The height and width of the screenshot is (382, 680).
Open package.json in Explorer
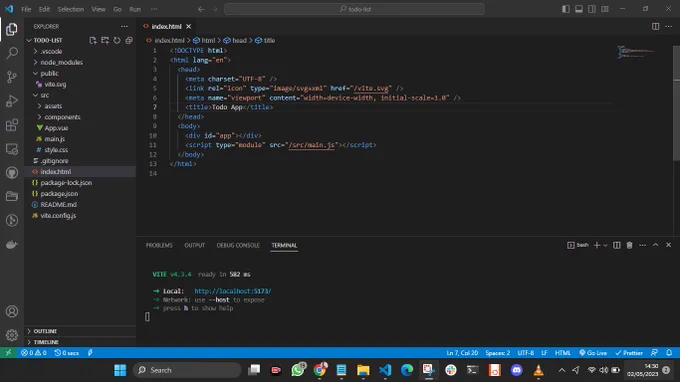pos(80,193)
